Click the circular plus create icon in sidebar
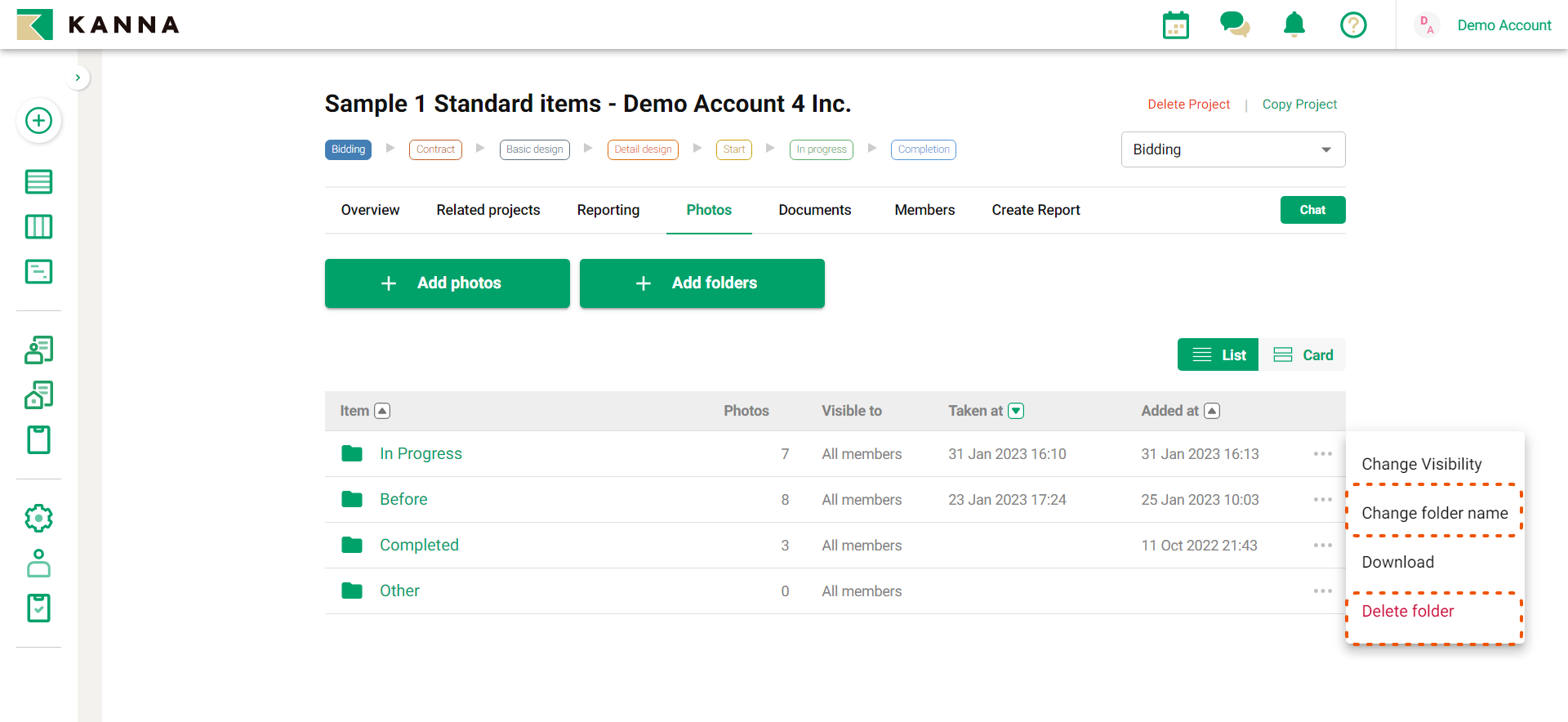 click(x=38, y=121)
